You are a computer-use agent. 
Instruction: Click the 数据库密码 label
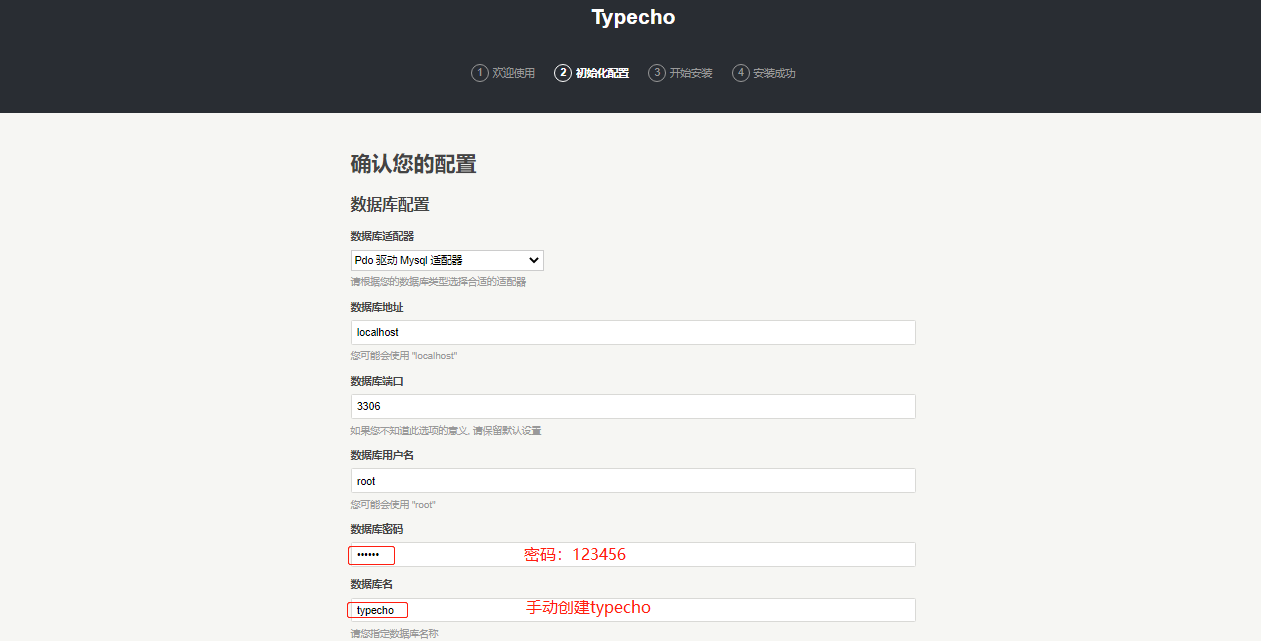click(x=377, y=529)
